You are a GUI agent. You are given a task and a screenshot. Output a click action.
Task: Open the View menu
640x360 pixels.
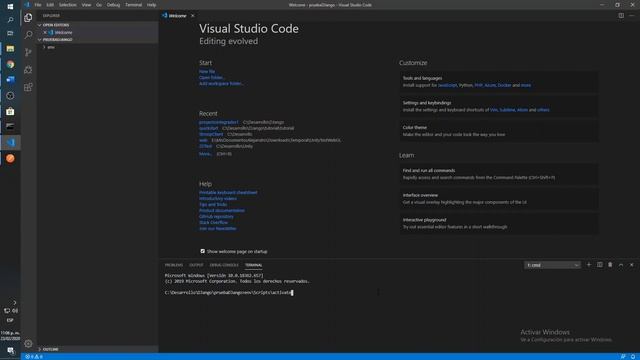point(86,5)
